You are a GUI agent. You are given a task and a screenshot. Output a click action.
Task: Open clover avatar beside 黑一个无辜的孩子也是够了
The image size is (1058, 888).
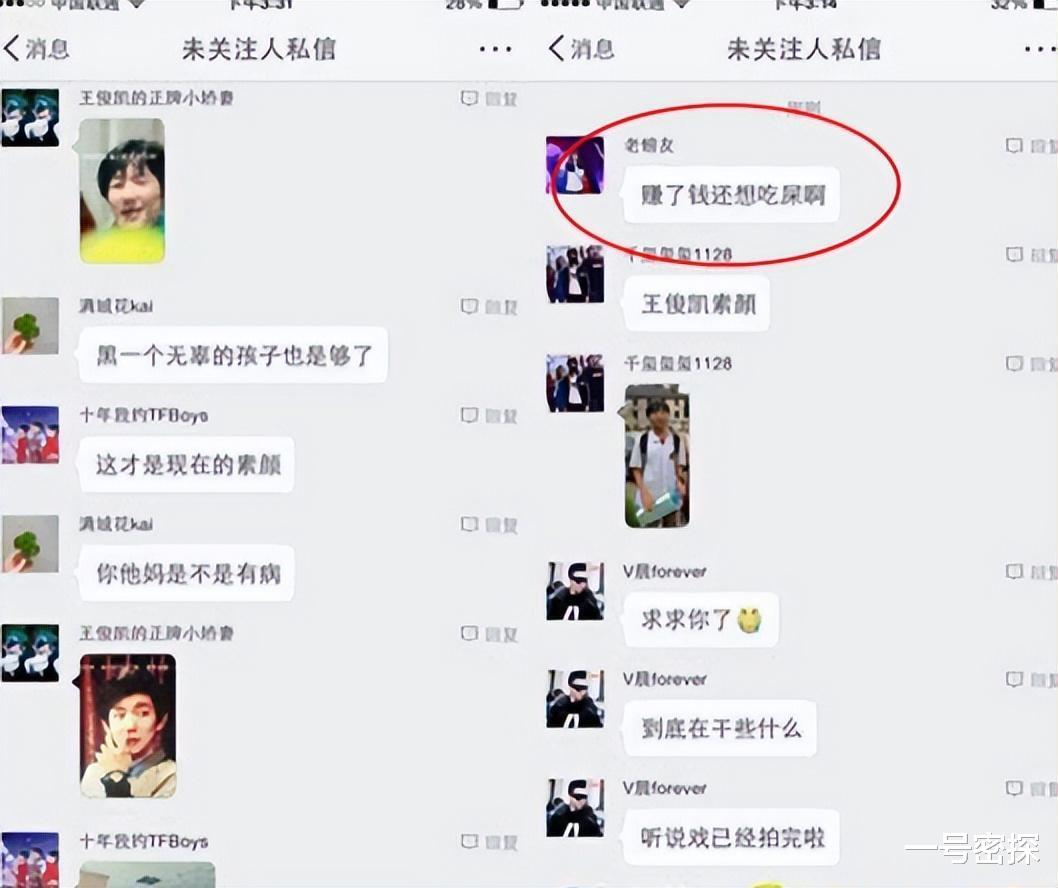(30, 326)
